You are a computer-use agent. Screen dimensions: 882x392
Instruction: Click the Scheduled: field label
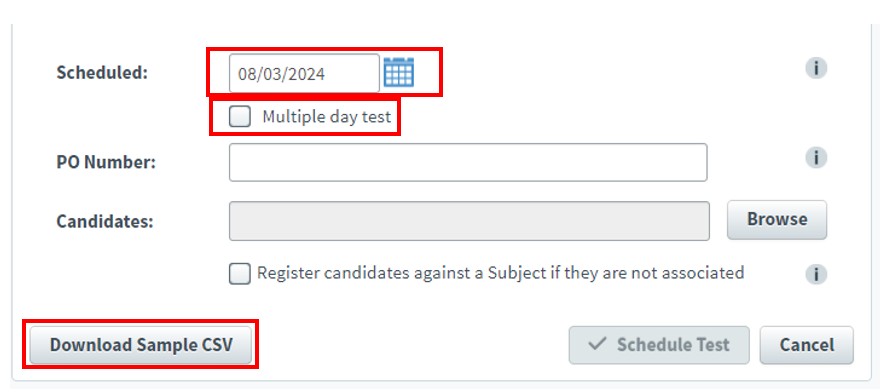(x=102, y=73)
